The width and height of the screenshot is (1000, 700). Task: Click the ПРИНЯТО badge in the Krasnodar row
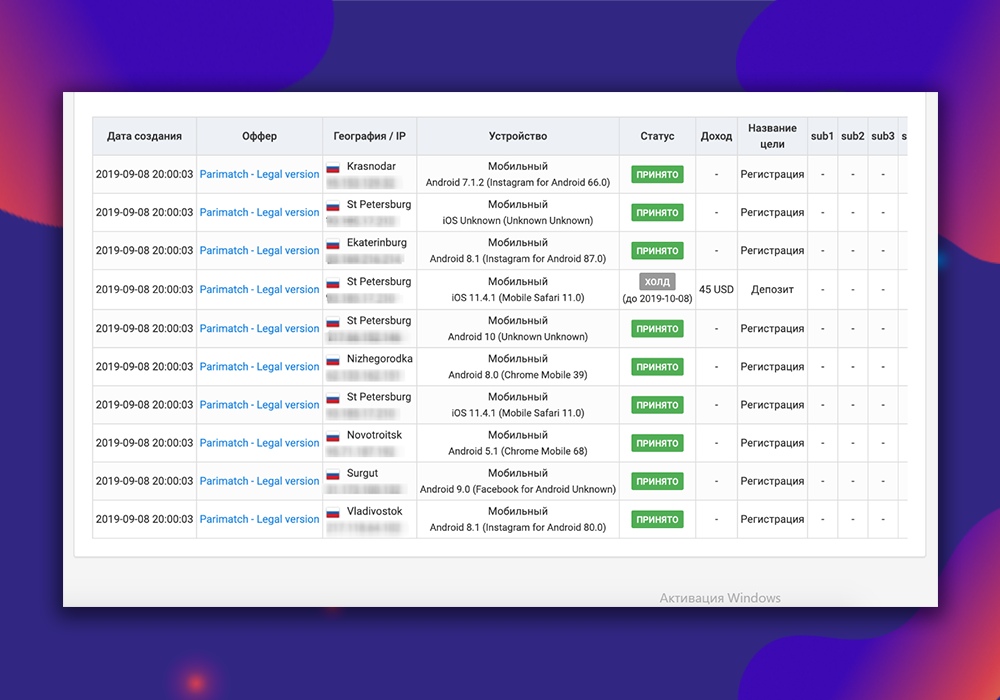pyautogui.click(x=657, y=175)
